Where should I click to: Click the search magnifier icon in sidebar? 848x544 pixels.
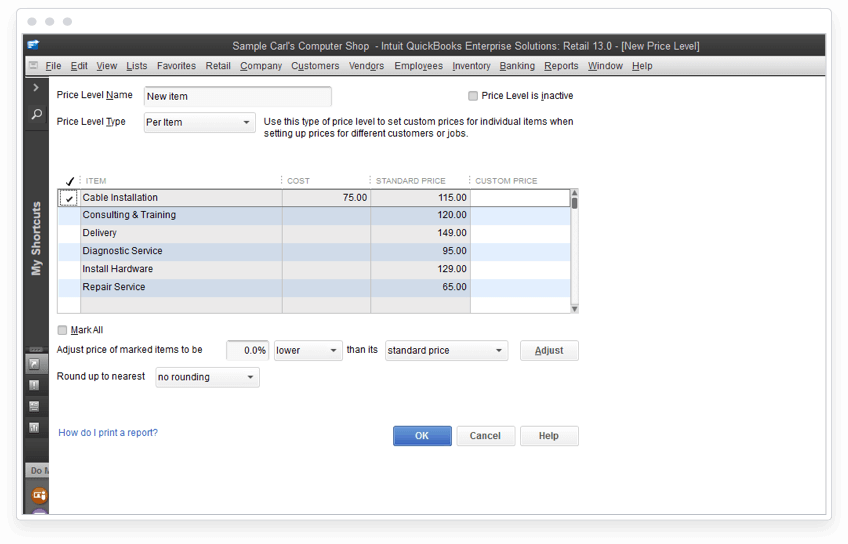36,114
